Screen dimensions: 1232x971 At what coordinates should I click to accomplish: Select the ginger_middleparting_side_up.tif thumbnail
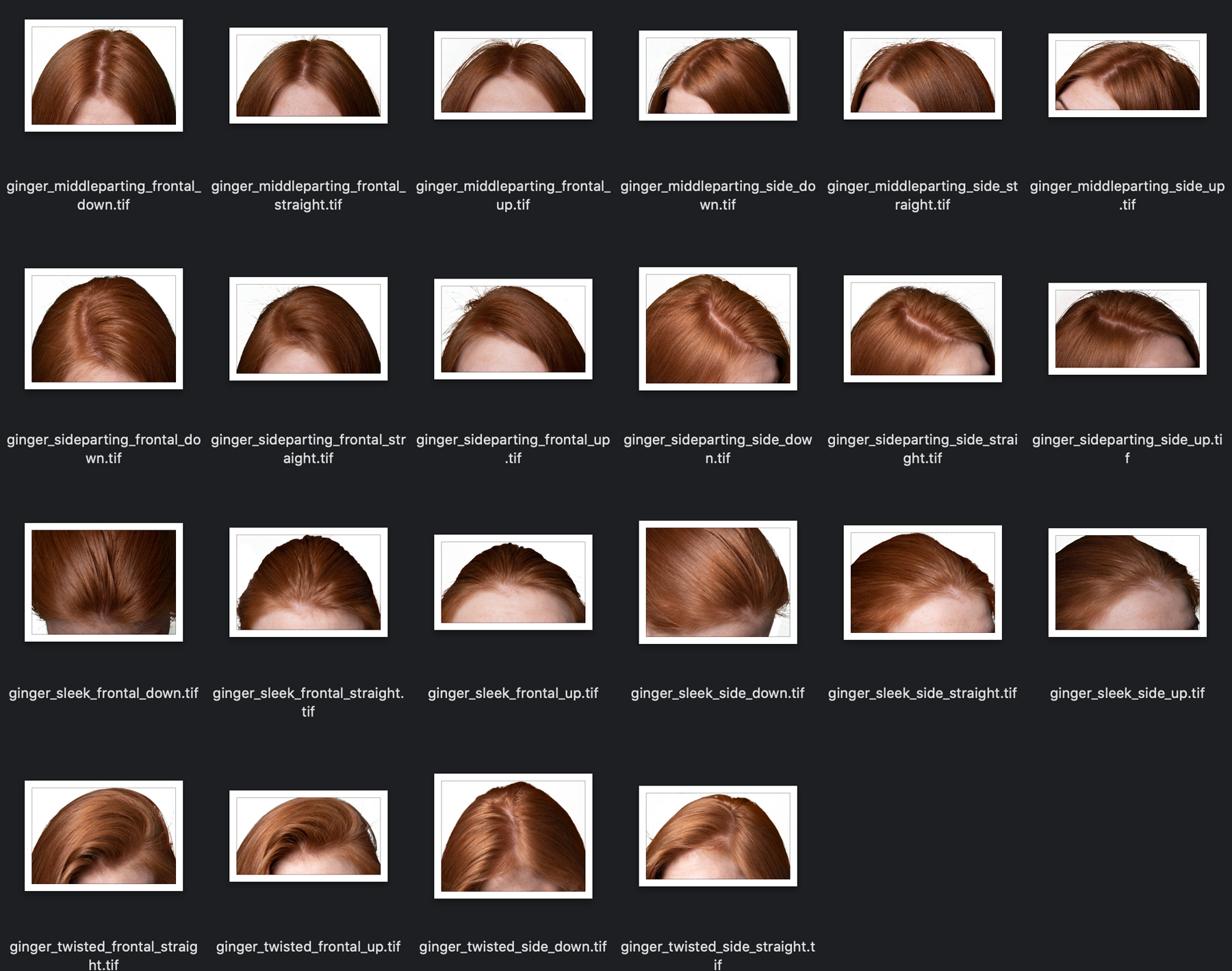pyautogui.click(x=1127, y=75)
